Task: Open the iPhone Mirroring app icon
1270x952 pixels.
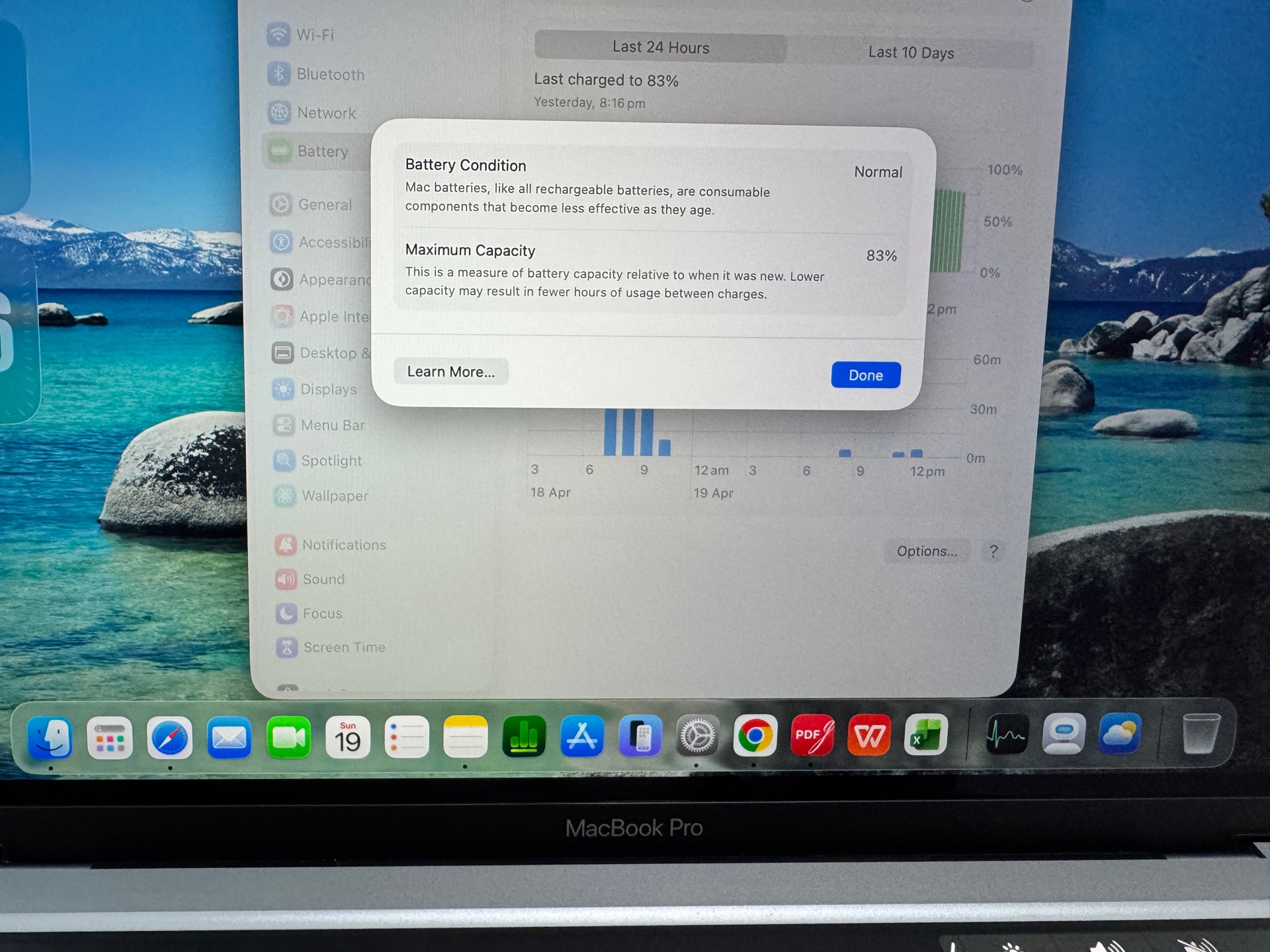Action: (640, 736)
